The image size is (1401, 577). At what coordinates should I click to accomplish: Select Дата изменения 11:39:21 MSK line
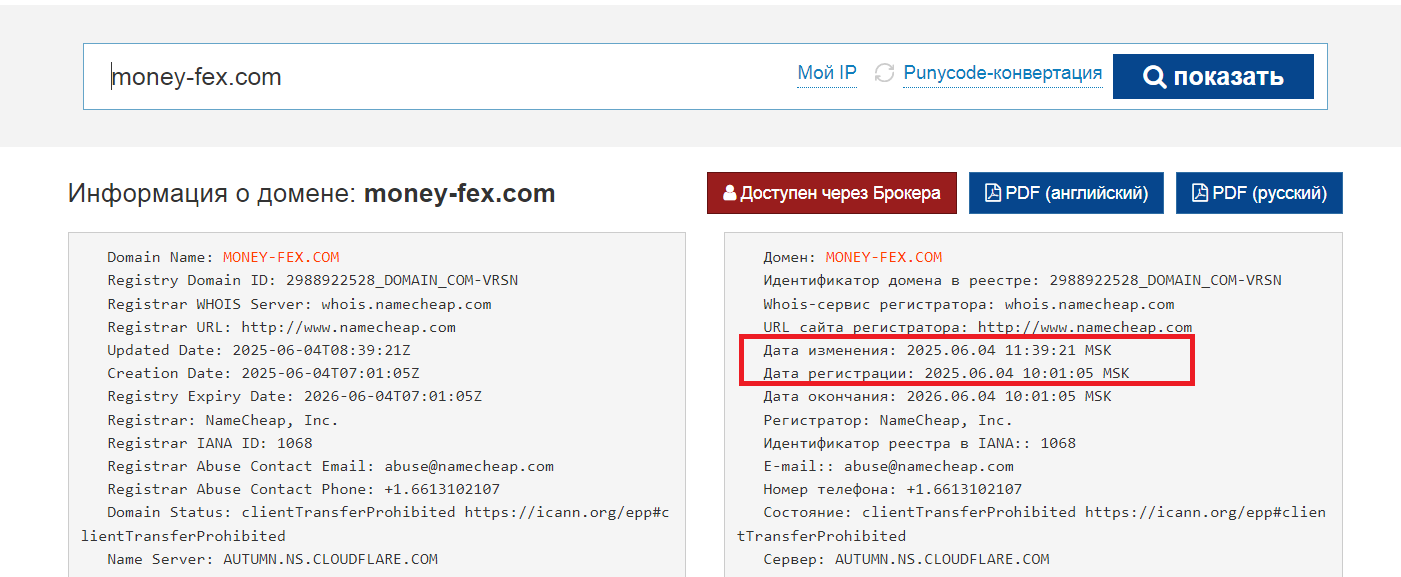pyautogui.click(x=937, y=350)
